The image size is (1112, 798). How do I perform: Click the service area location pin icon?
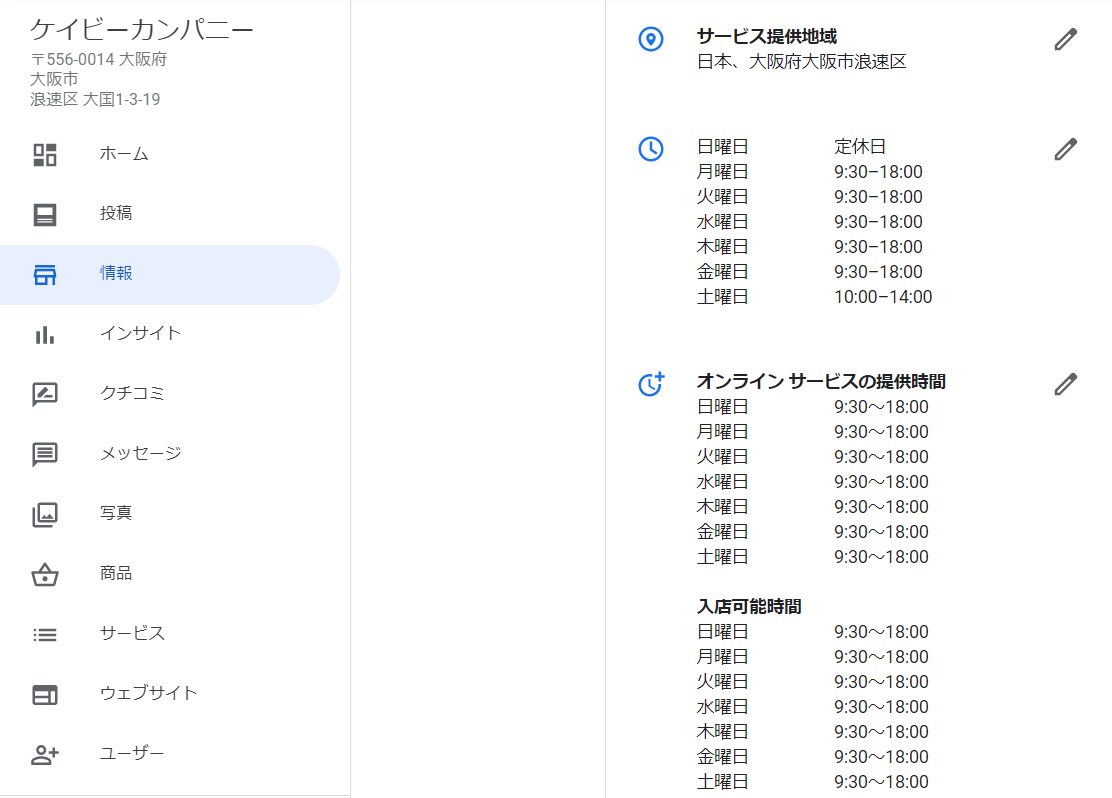tap(650, 39)
